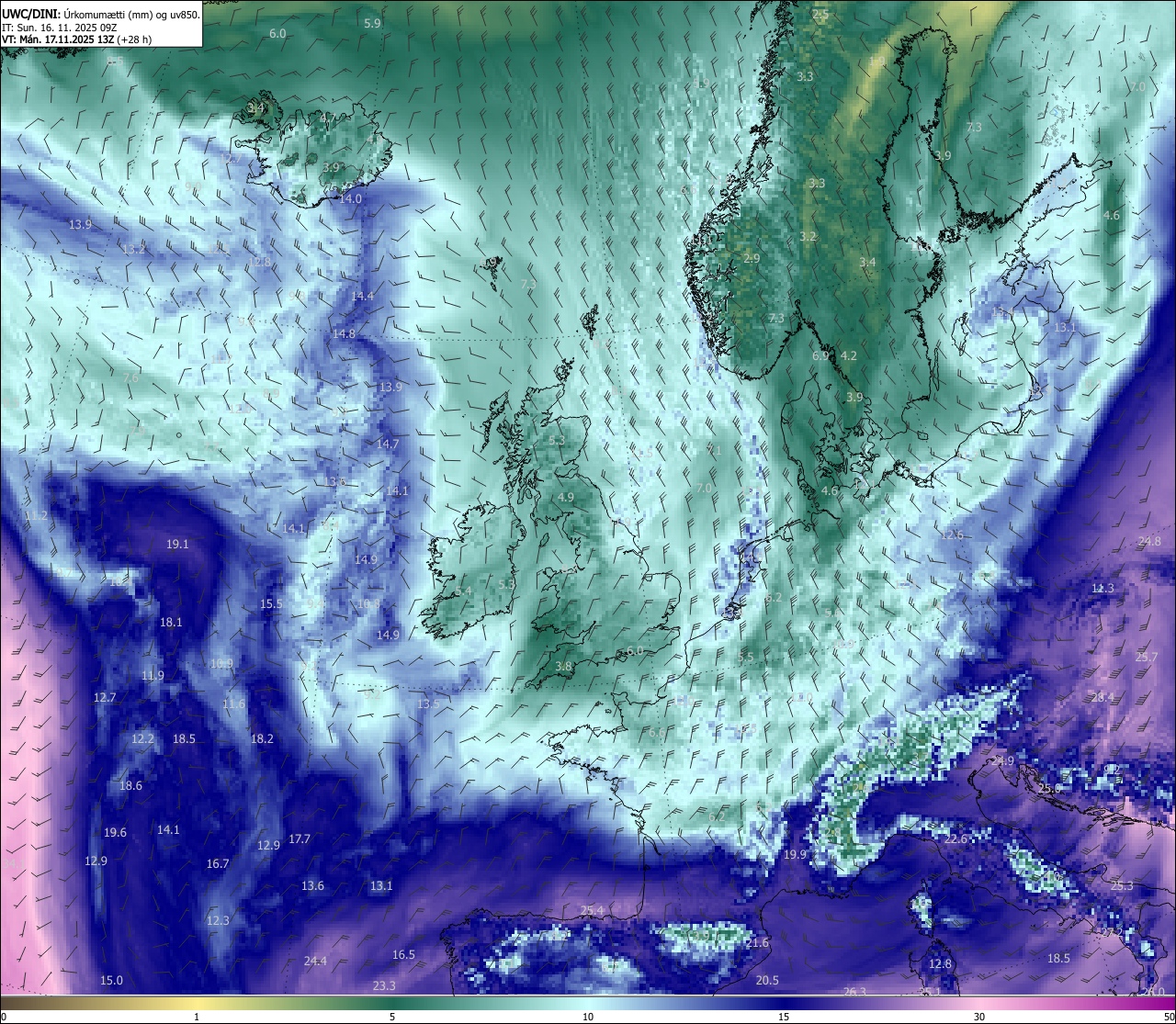1176x1024 pixels.
Task: Click the 14.4 value on the map
Action: (x=362, y=296)
